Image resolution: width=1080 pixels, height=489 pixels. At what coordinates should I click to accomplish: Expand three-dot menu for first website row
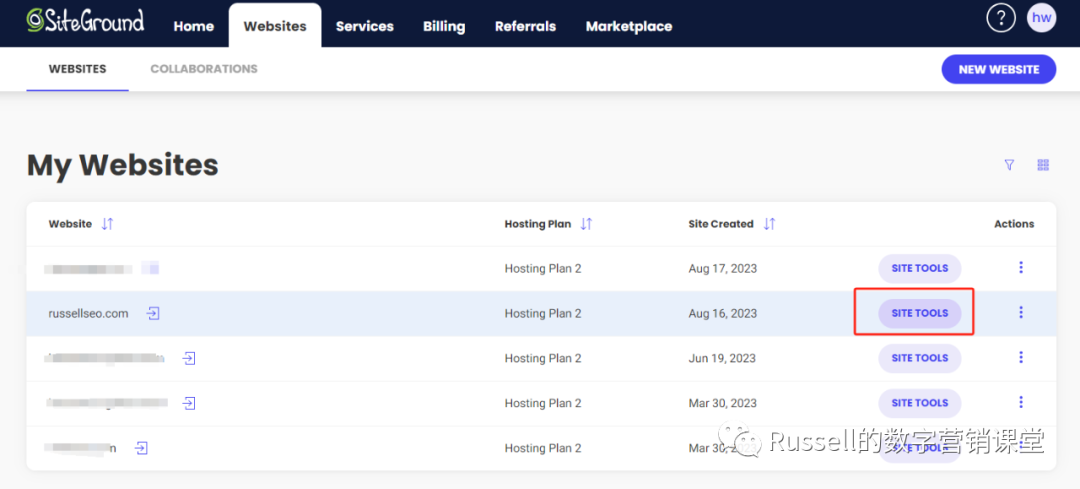1020,268
